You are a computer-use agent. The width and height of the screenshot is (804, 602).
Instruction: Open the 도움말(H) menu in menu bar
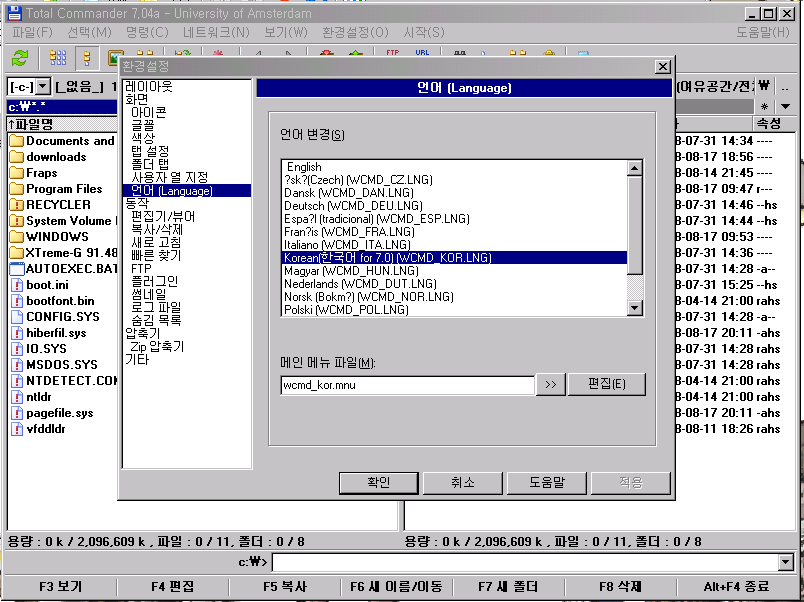763,32
